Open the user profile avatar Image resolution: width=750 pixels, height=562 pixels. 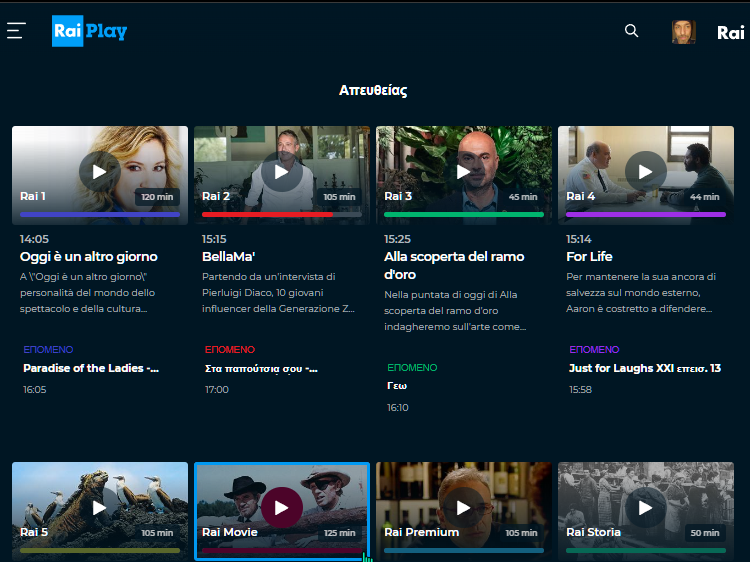click(x=684, y=32)
